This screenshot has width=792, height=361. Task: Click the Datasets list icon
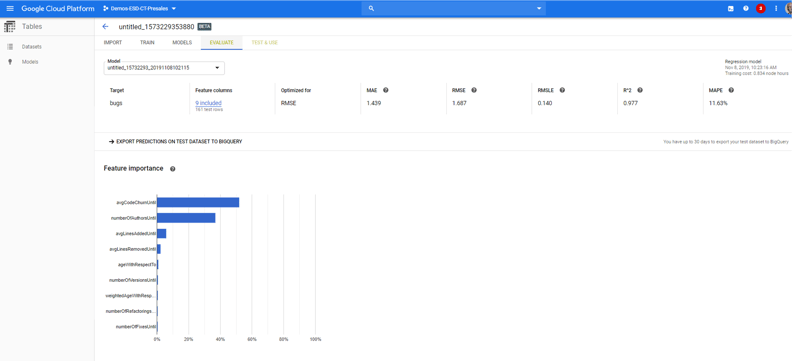click(10, 46)
